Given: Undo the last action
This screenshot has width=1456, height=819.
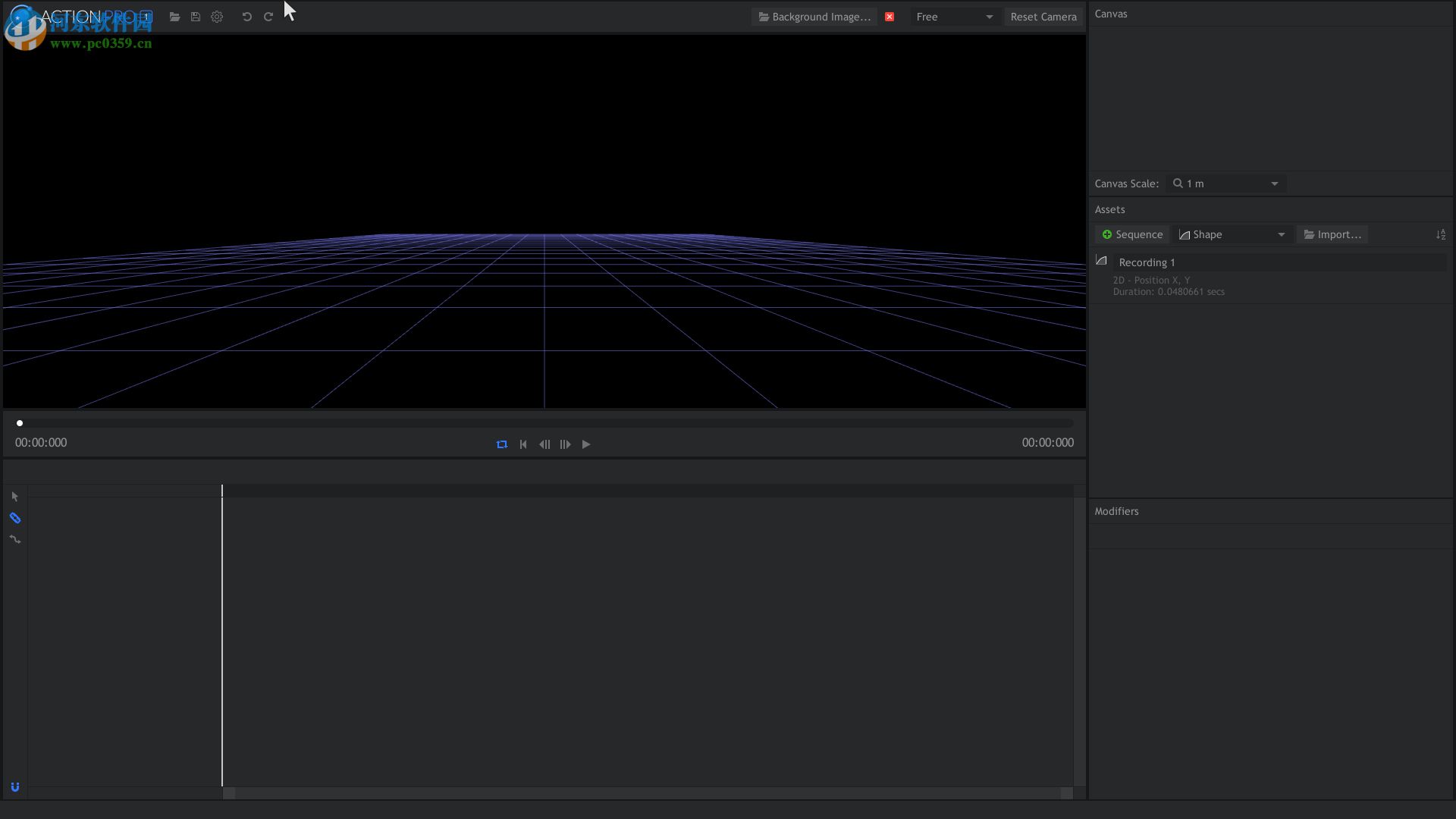Looking at the screenshot, I should 246,16.
